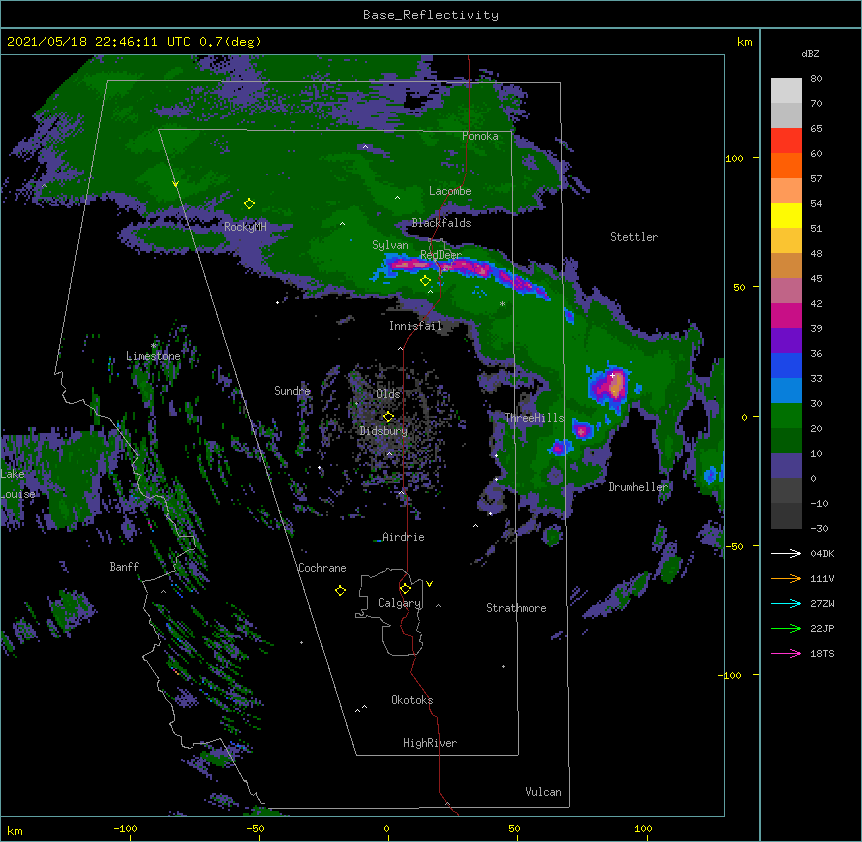Click the Cochrane town label
Screen dimensions: 862x842
[x=322, y=568]
